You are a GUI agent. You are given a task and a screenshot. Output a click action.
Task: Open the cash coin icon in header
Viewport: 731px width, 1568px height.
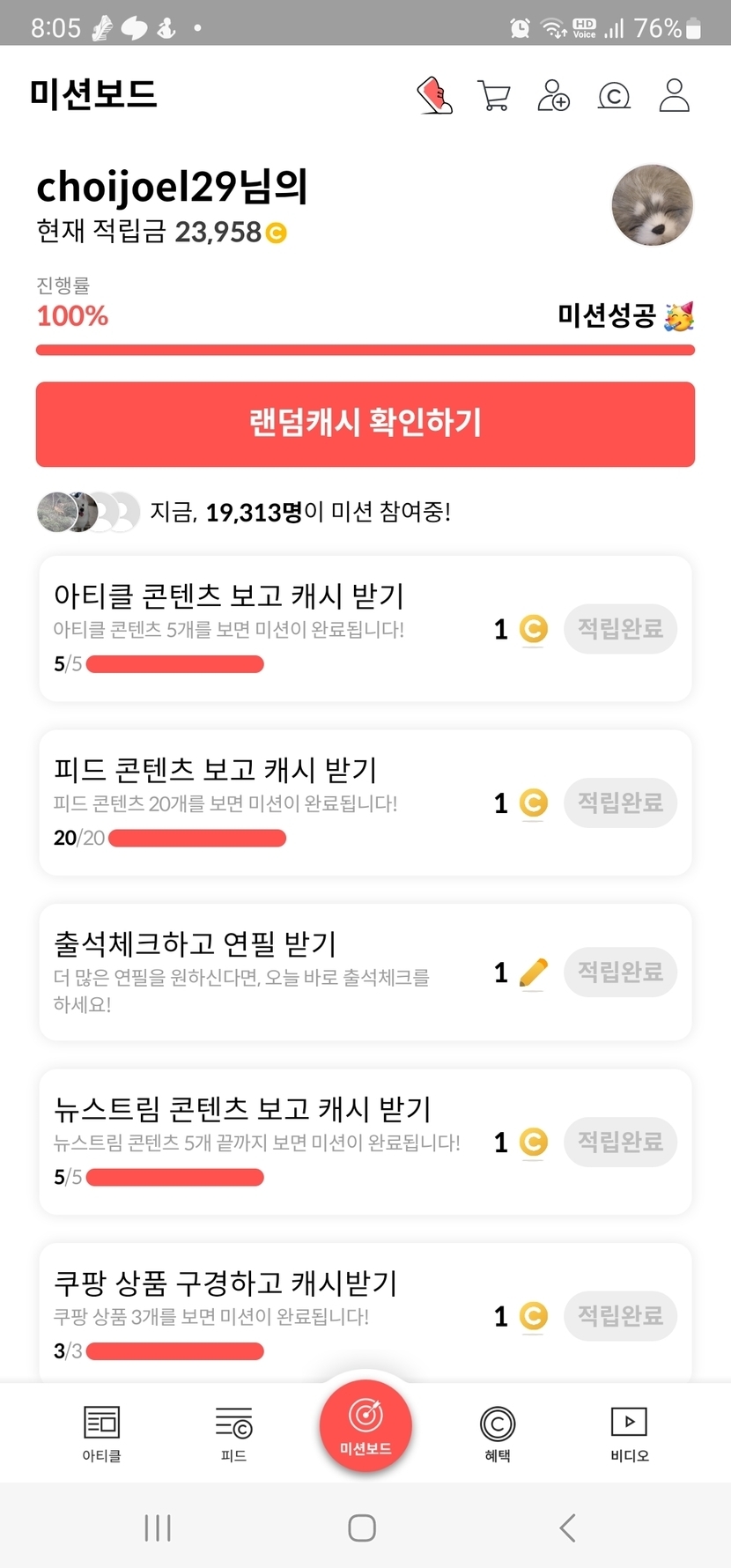pyautogui.click(x=614, y=95)
